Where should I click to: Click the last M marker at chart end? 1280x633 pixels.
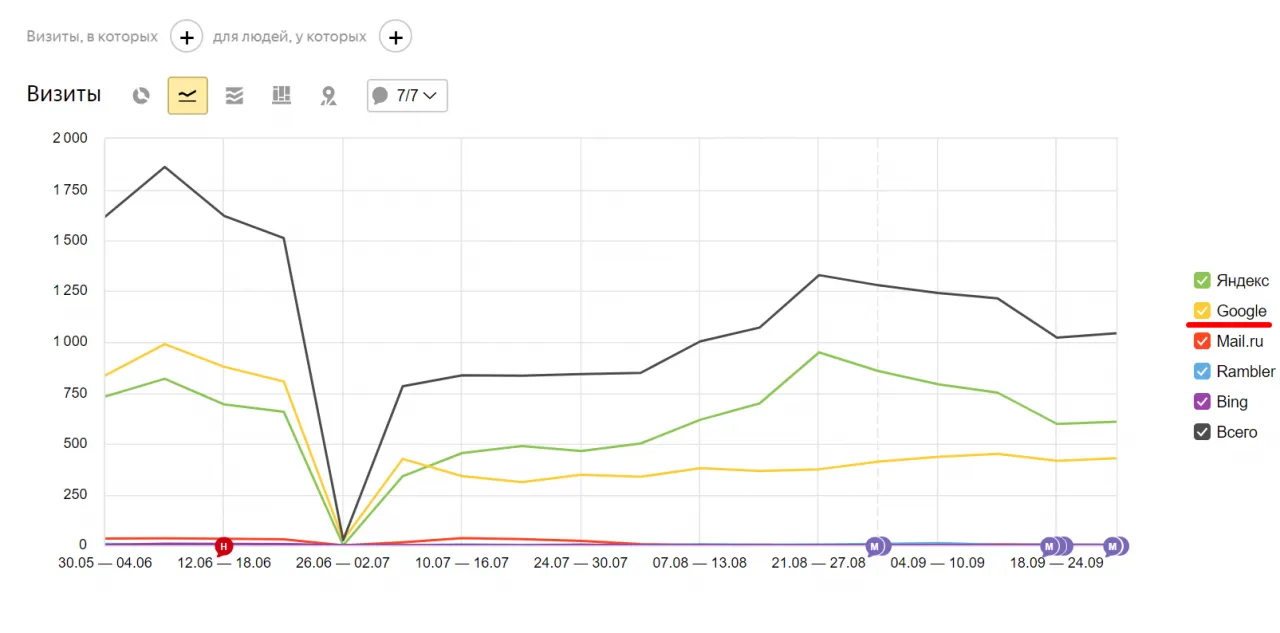(x=1113, y=546)
